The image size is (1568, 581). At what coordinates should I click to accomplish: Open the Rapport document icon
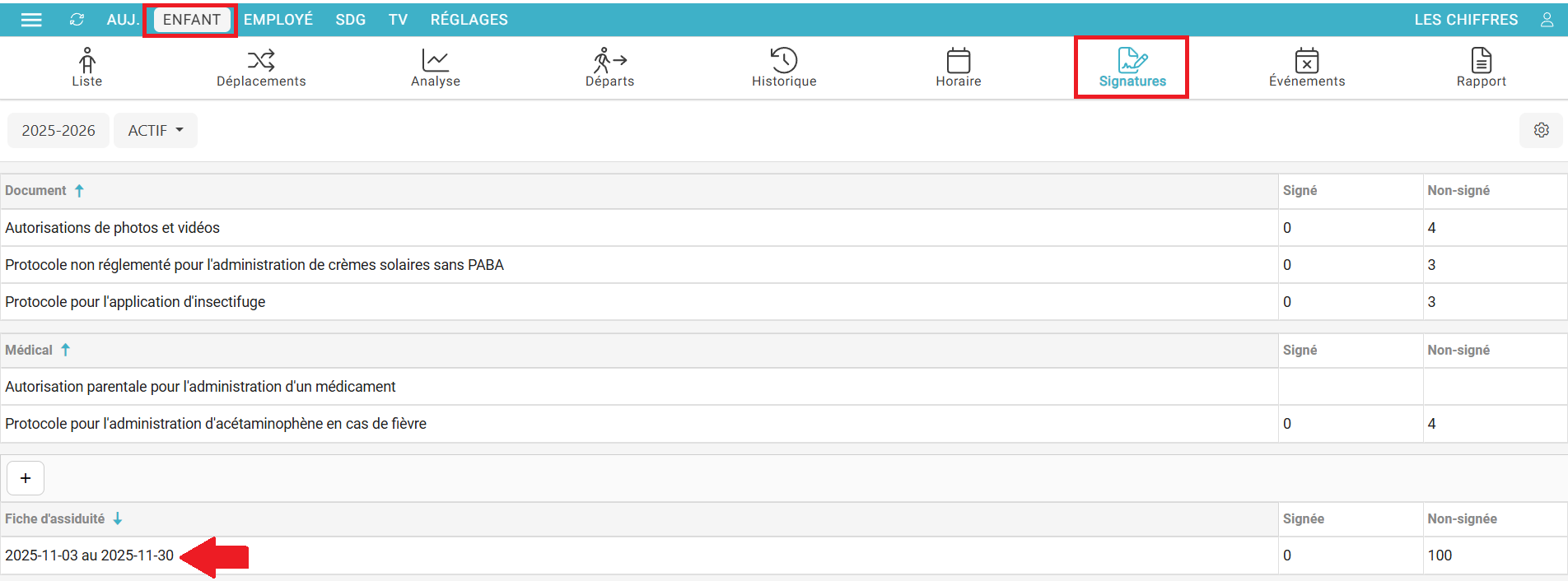click(1481, 61)
